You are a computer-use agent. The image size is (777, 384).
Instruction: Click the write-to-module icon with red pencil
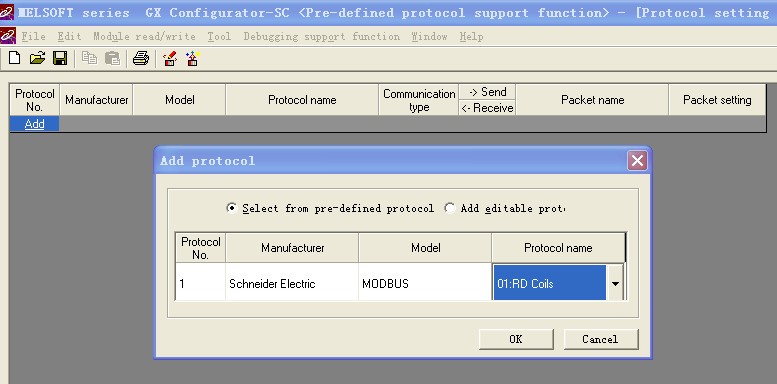[x=170, y=58]
